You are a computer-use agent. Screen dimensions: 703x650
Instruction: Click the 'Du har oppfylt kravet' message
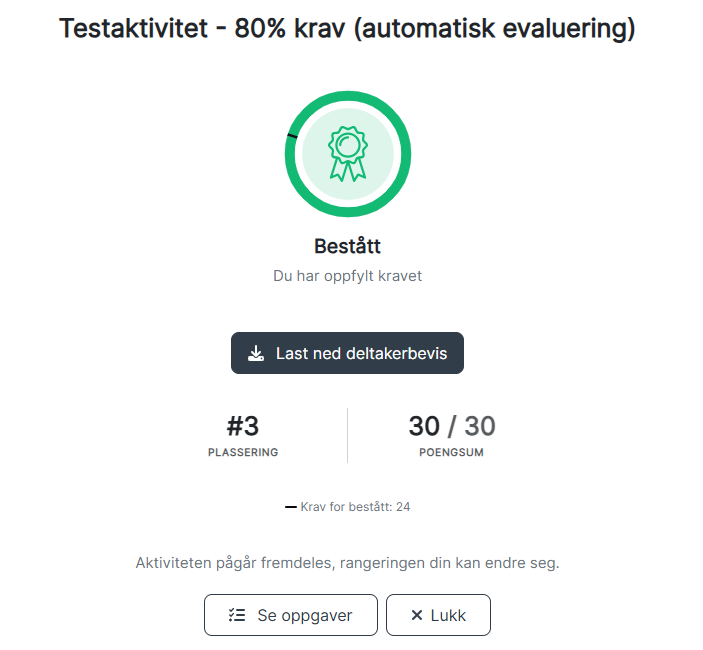(x=347, y=276)
